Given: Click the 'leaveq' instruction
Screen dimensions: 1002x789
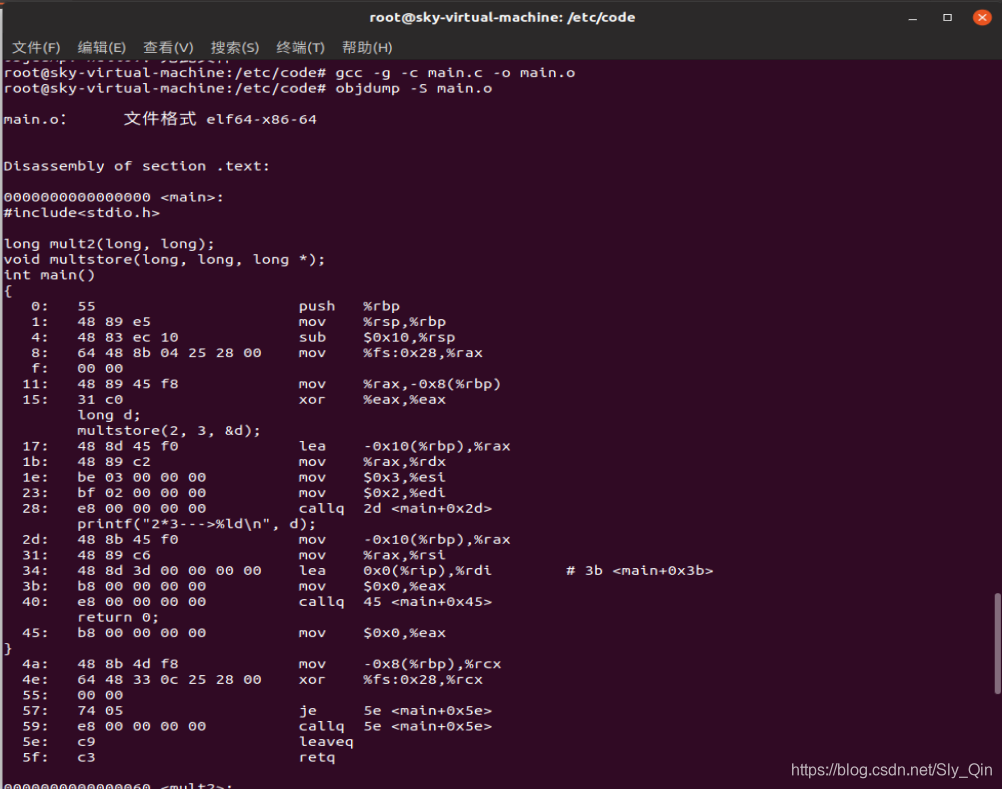Looking at the screenshot, I should (x=326, y=742).
